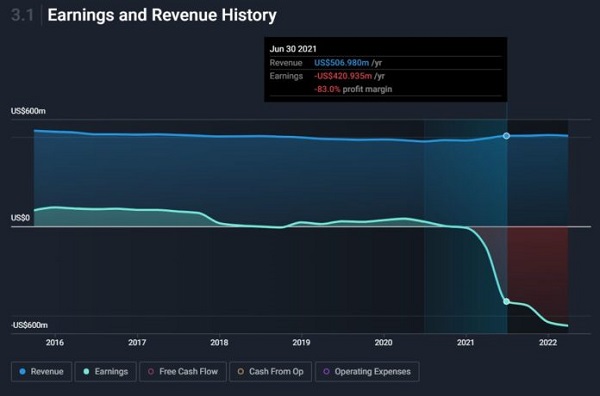Click the -83.0% profit margin text
The image size is (600, 396).
[353, 89]
